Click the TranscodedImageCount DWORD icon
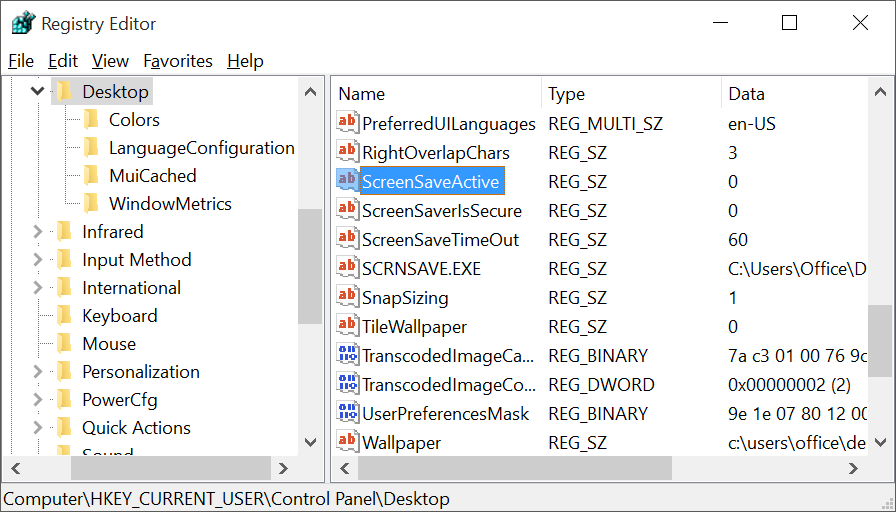896x512 pixels. [347, 383]
